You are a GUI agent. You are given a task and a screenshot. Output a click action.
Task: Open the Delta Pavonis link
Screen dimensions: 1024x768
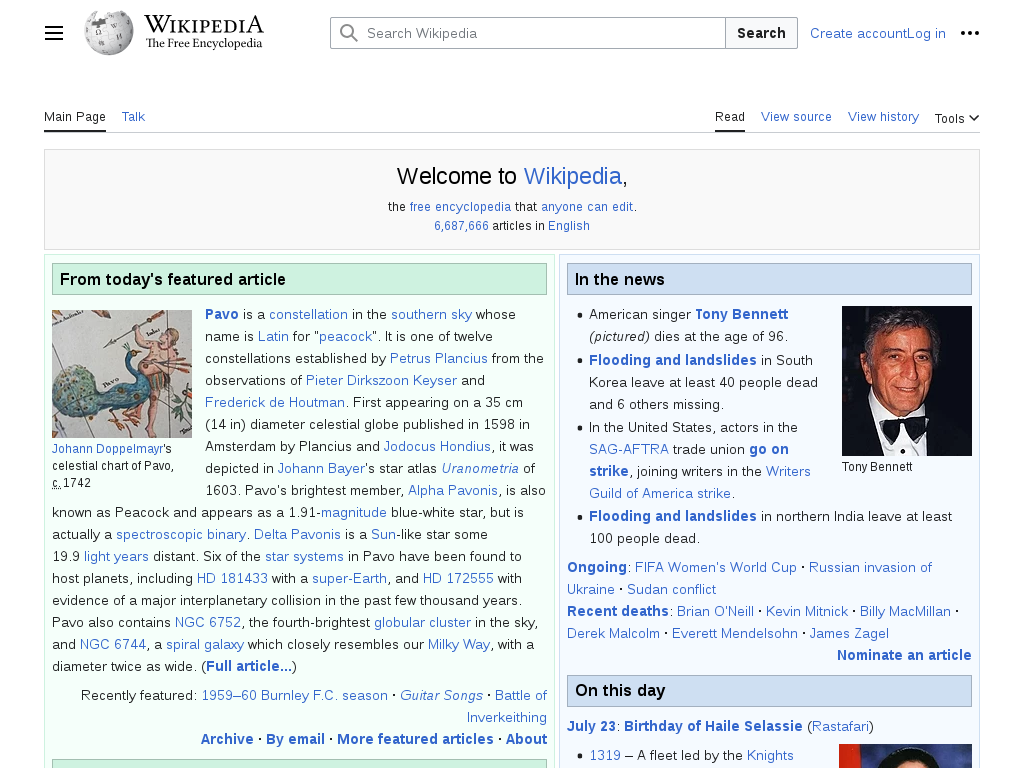(297, 534)
